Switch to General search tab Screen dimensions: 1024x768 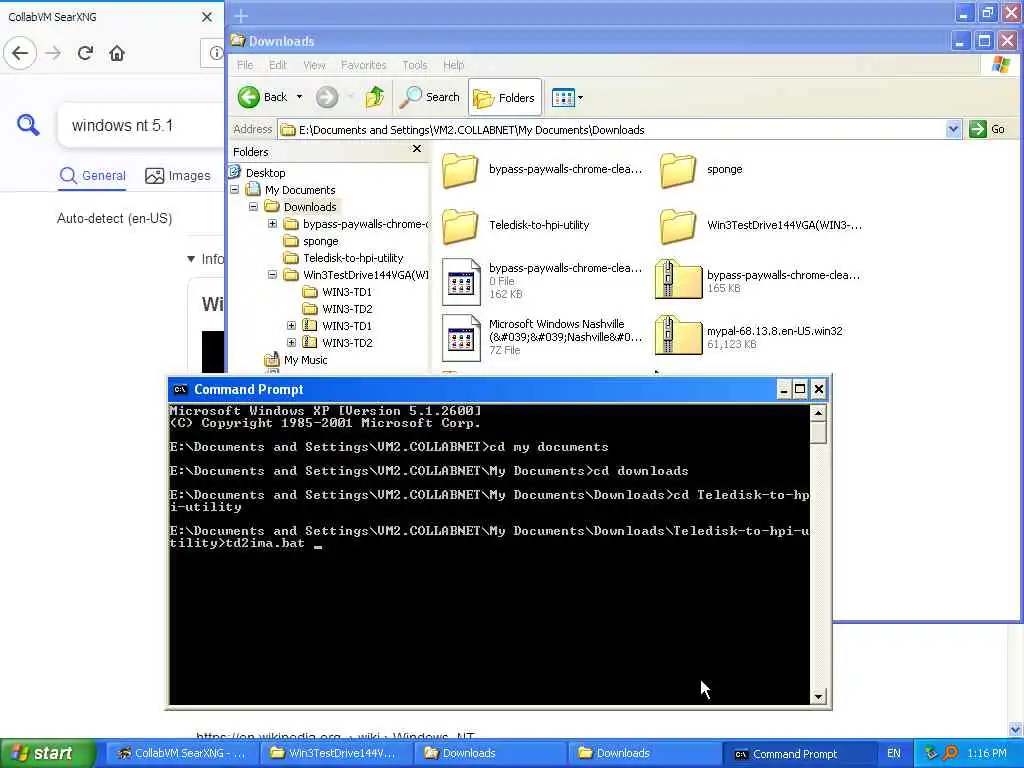coord(92,176)
